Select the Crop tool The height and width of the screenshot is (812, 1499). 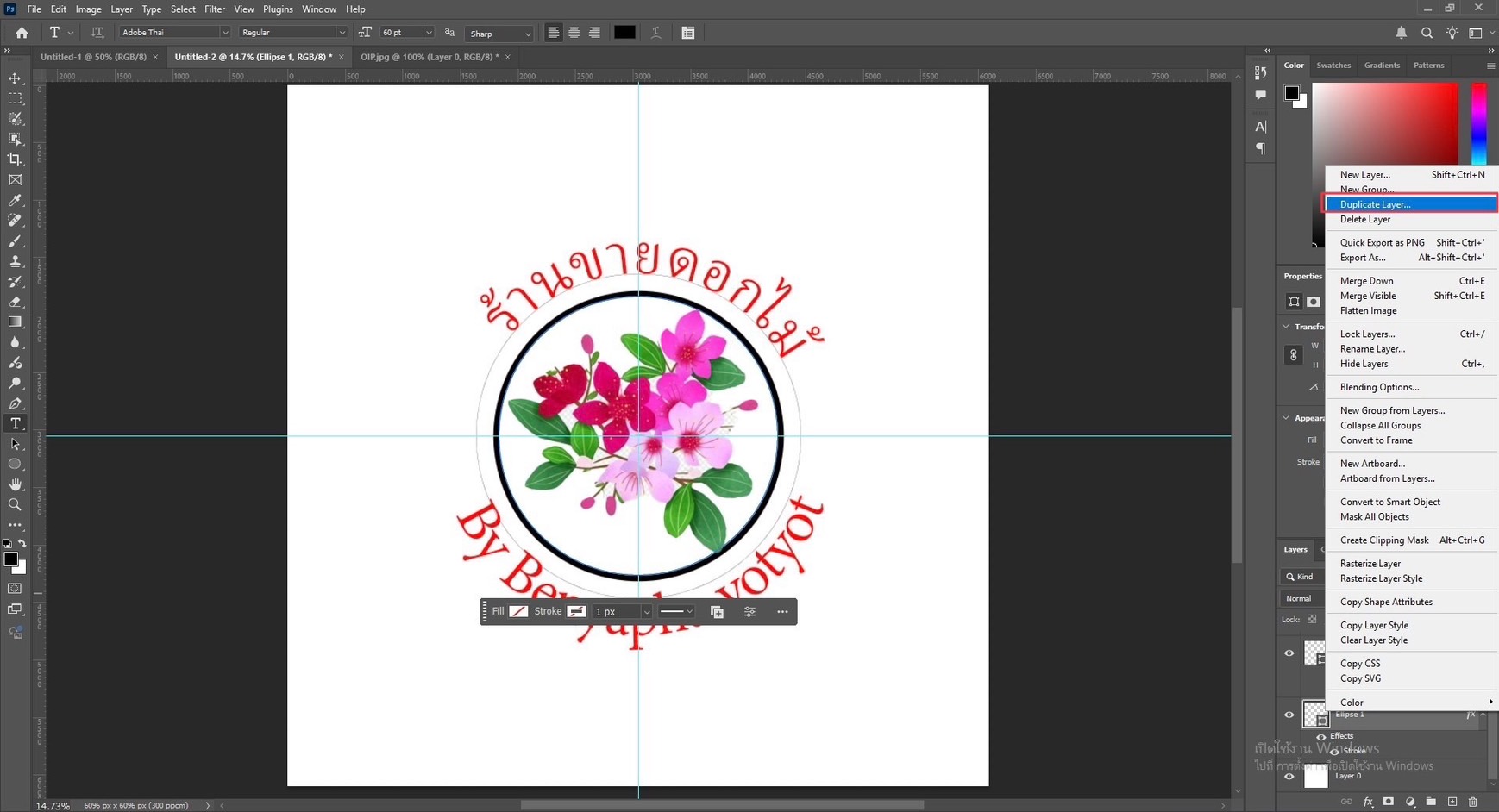click(15, 159)
